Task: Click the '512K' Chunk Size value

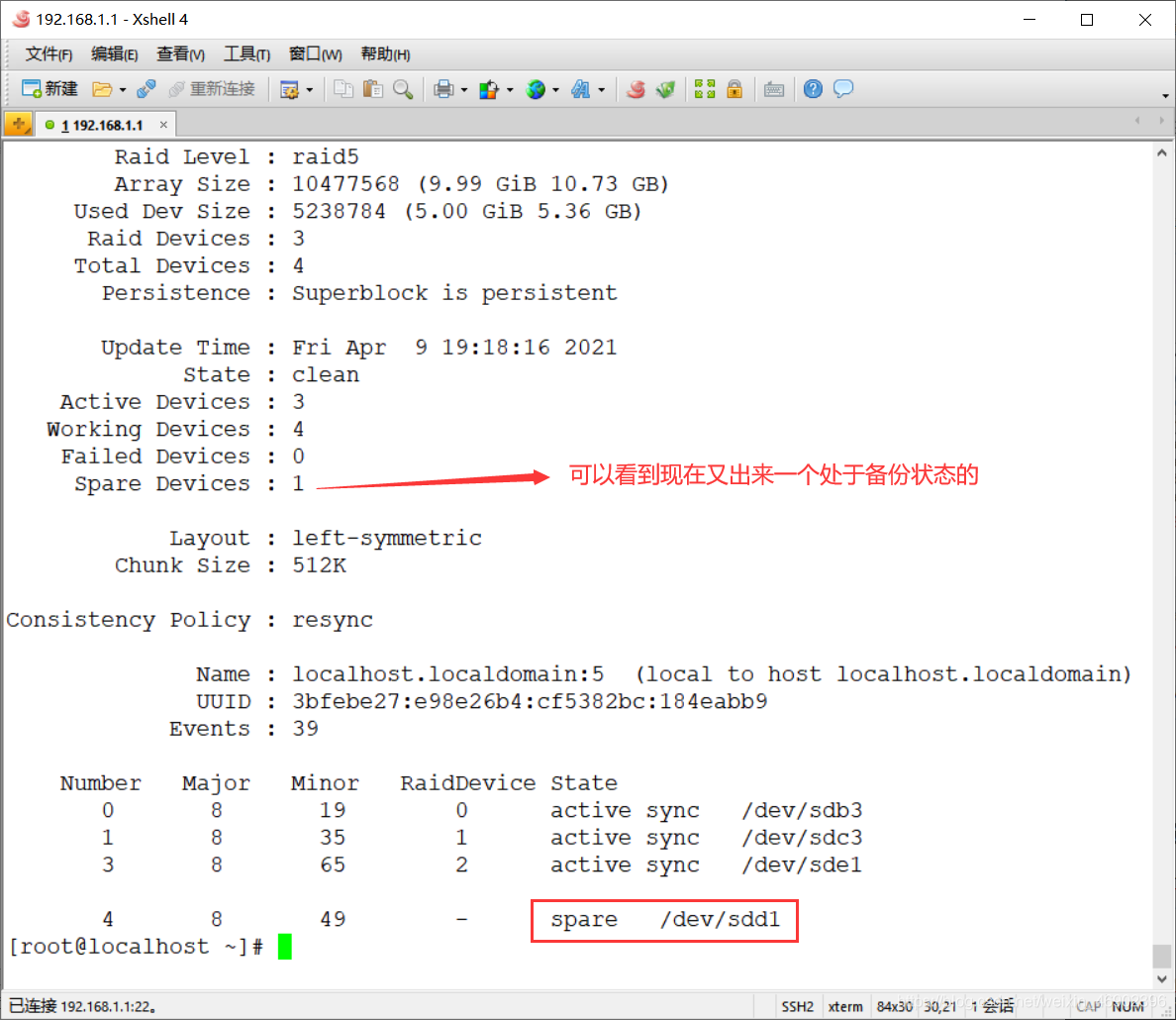Action: click(319, 565)
